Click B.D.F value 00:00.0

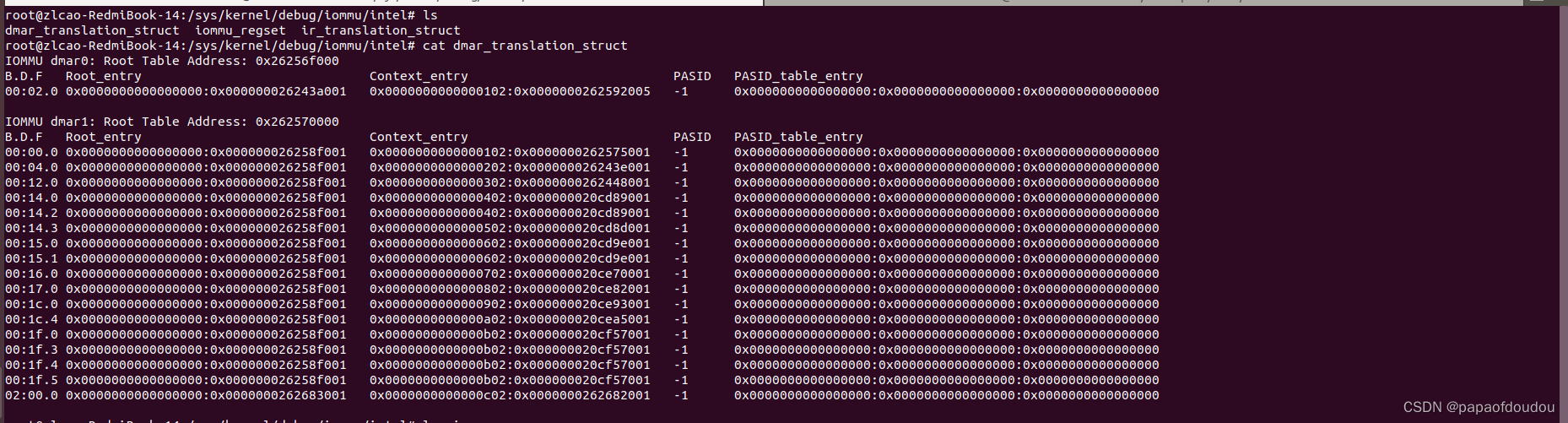[32, 152]
